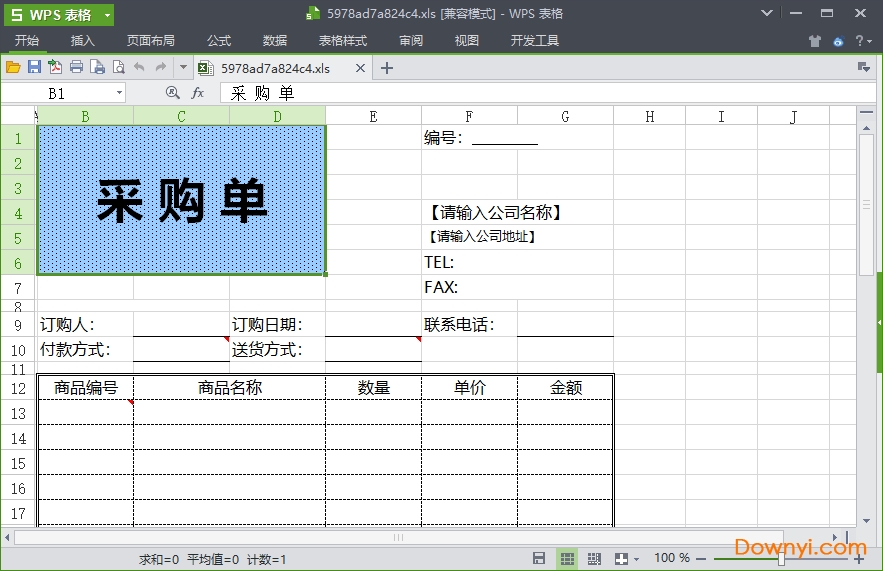883x571 pixels.
Task: Select row 7 header
Action: point(18,288)
